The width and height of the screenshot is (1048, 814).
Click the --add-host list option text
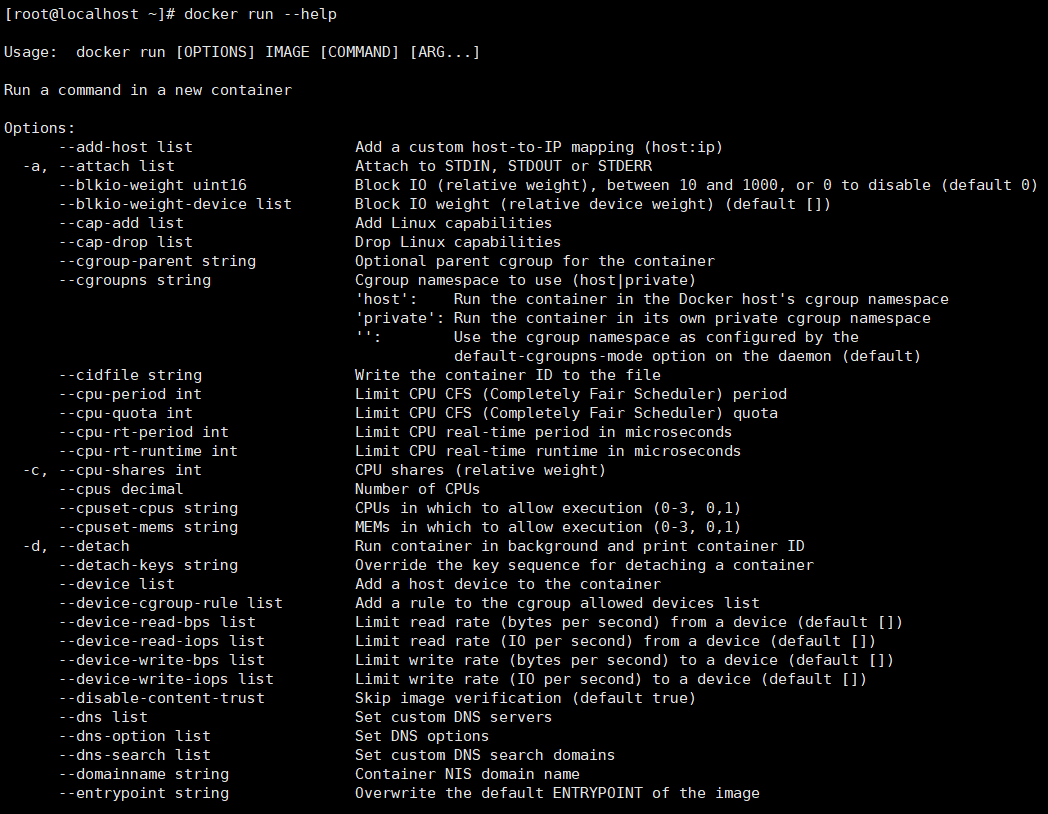pyautogui.click(x=126, y=147)
